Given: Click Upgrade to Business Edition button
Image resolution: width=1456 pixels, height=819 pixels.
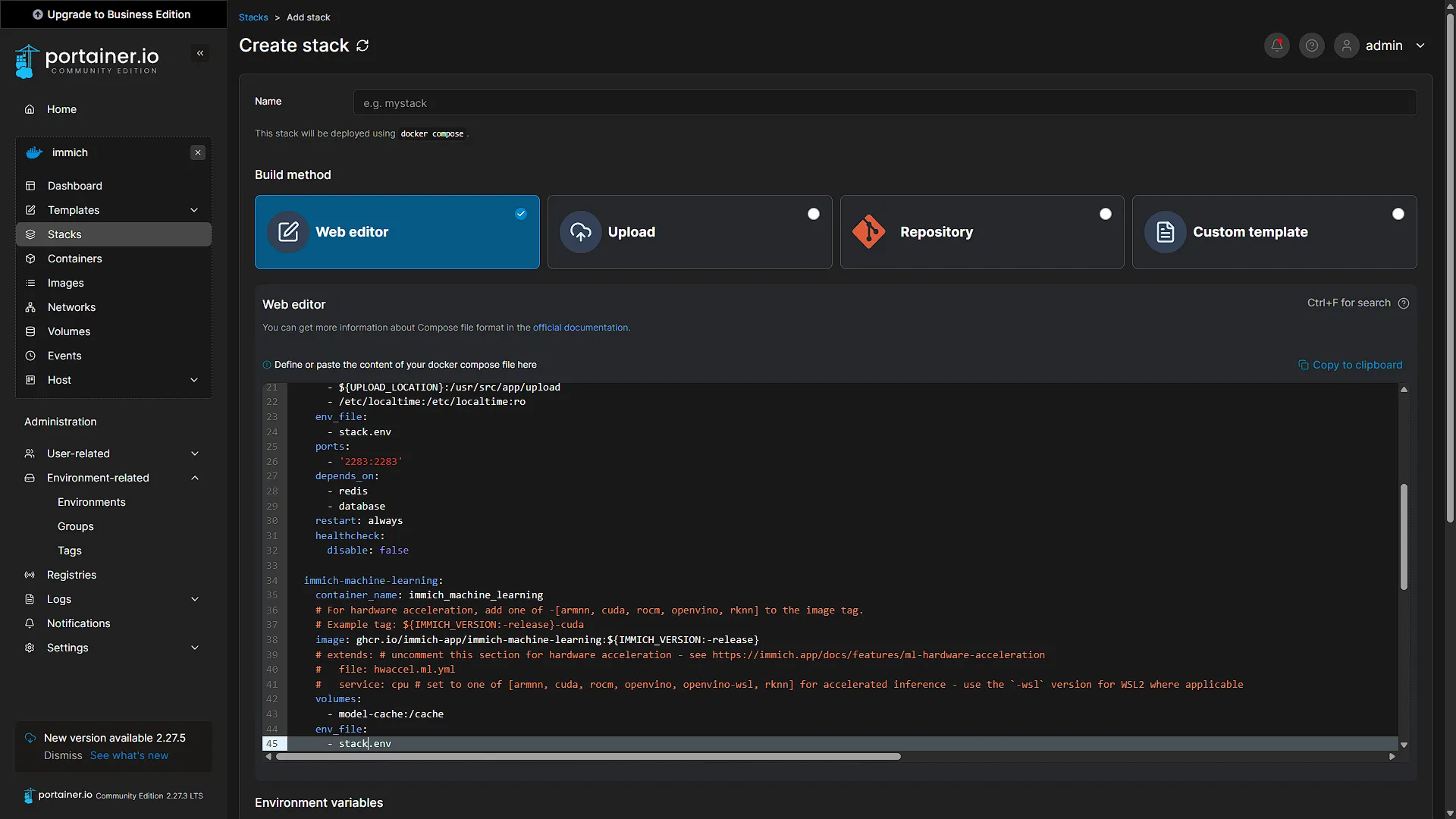Looking at the screenshot, I should pyautogui.click(x=112, y=14).
